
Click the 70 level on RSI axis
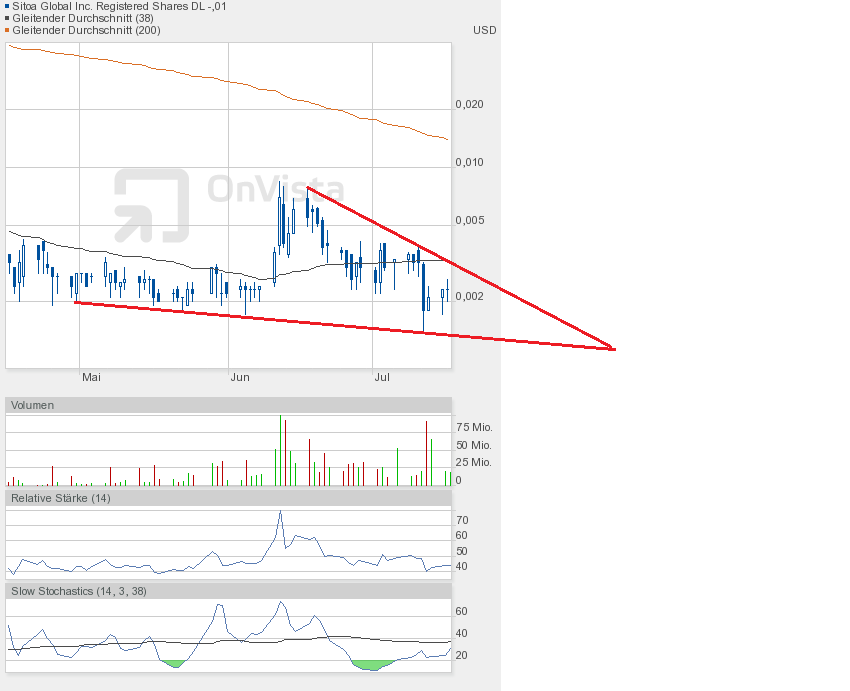(462, 520)
